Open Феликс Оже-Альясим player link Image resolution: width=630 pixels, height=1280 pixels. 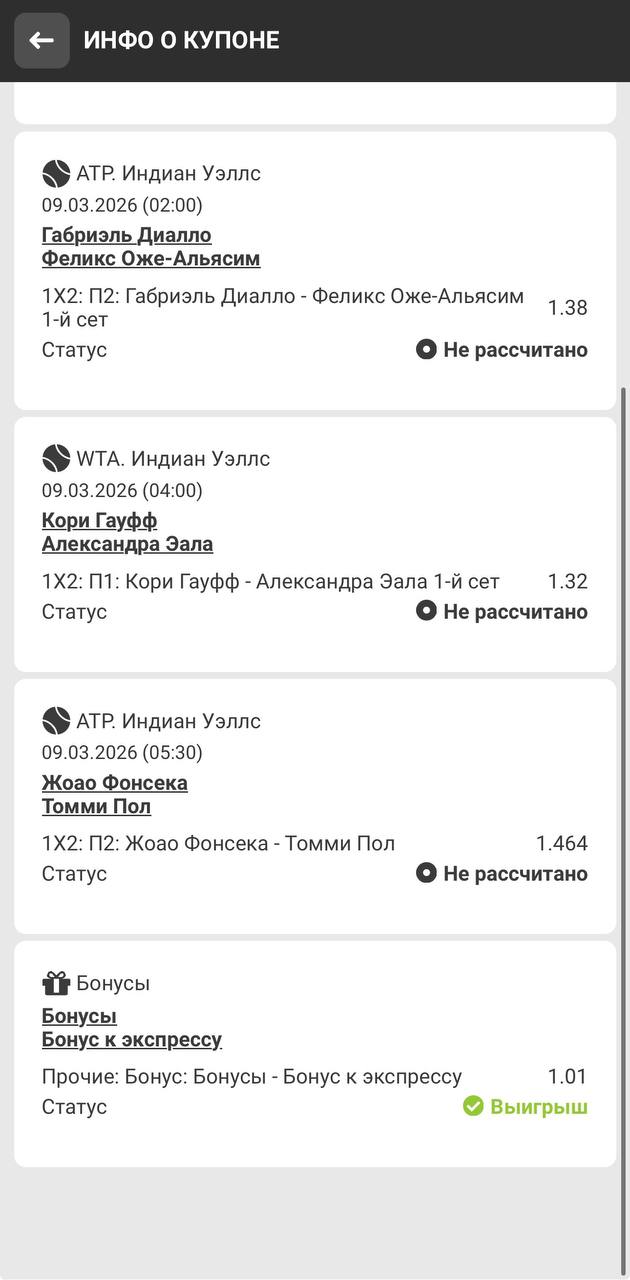tap(151, 259)
